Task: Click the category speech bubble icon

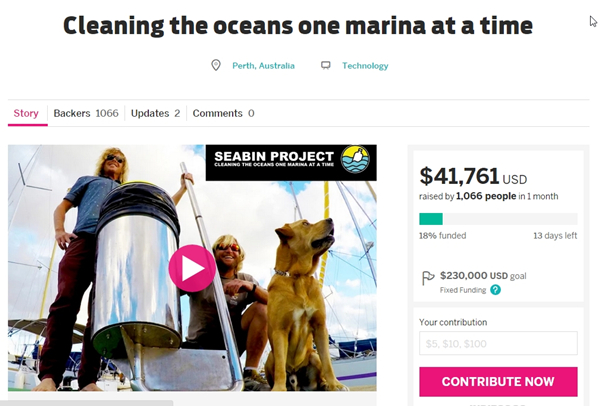Action: 326,65
